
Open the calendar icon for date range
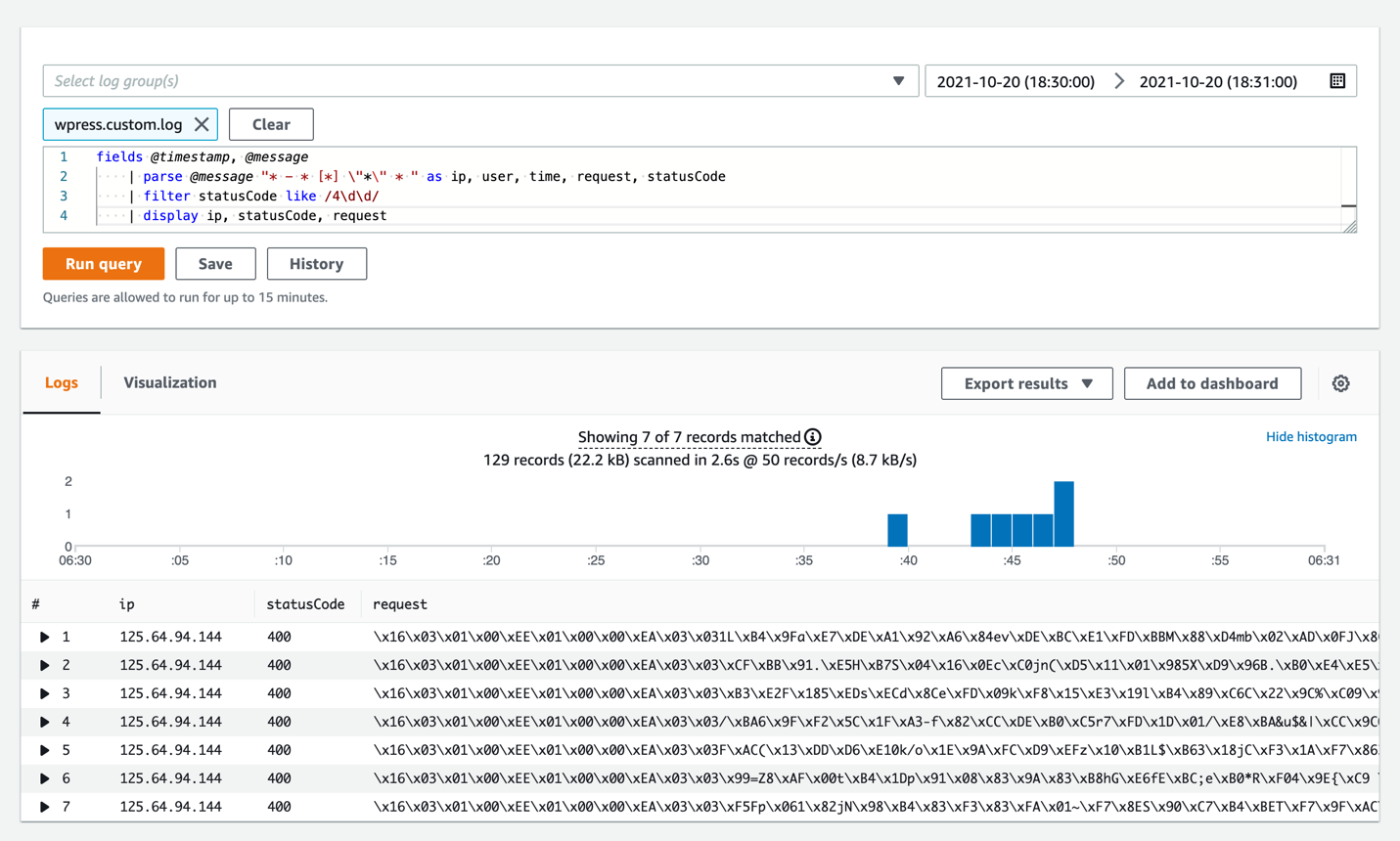pos(1337,80)
